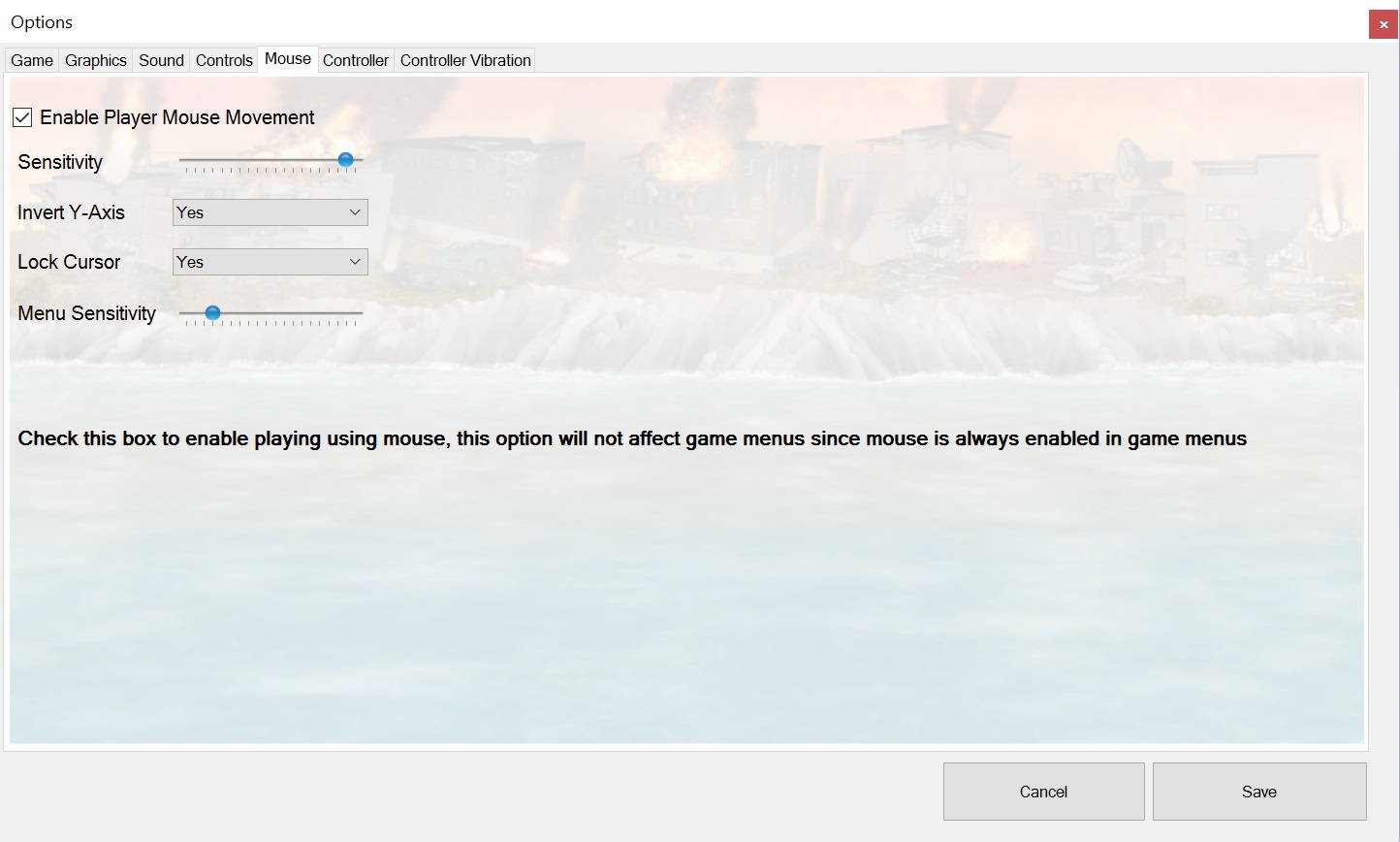Screen dimensions: 1400x842
Task: Click the Cancel button
Action: (1043, 791)
